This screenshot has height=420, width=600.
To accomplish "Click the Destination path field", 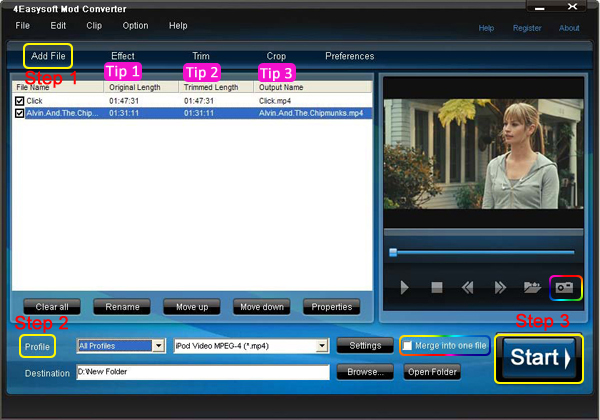I will coord(203,372).
